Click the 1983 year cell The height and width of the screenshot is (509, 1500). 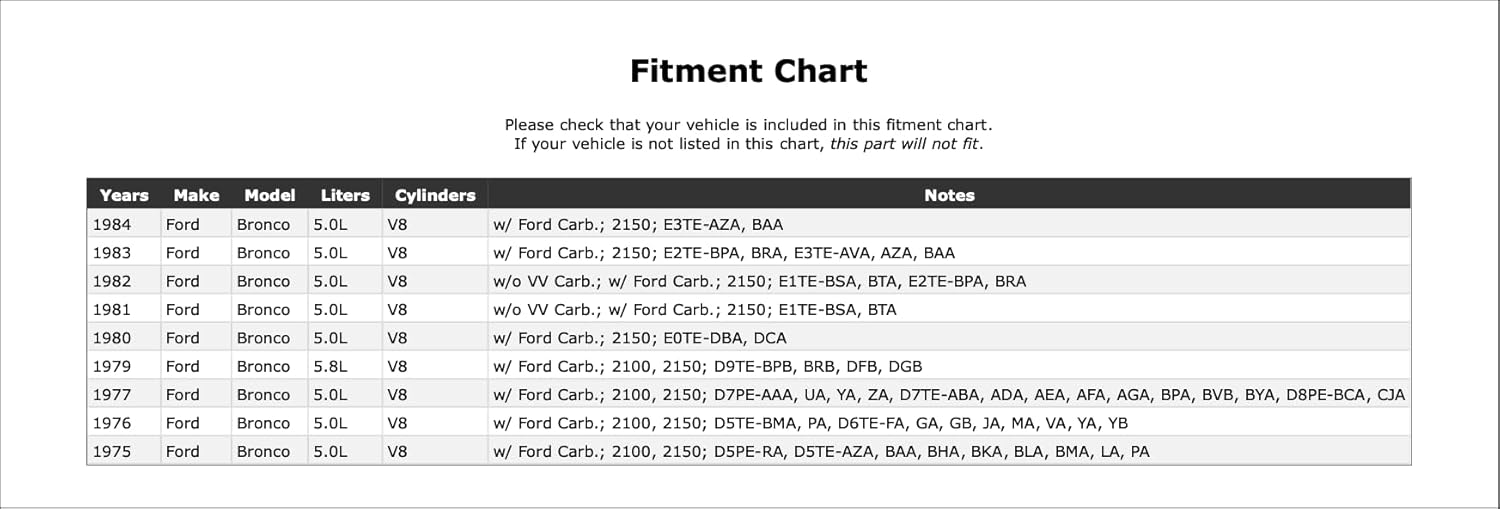coord(112,253)
